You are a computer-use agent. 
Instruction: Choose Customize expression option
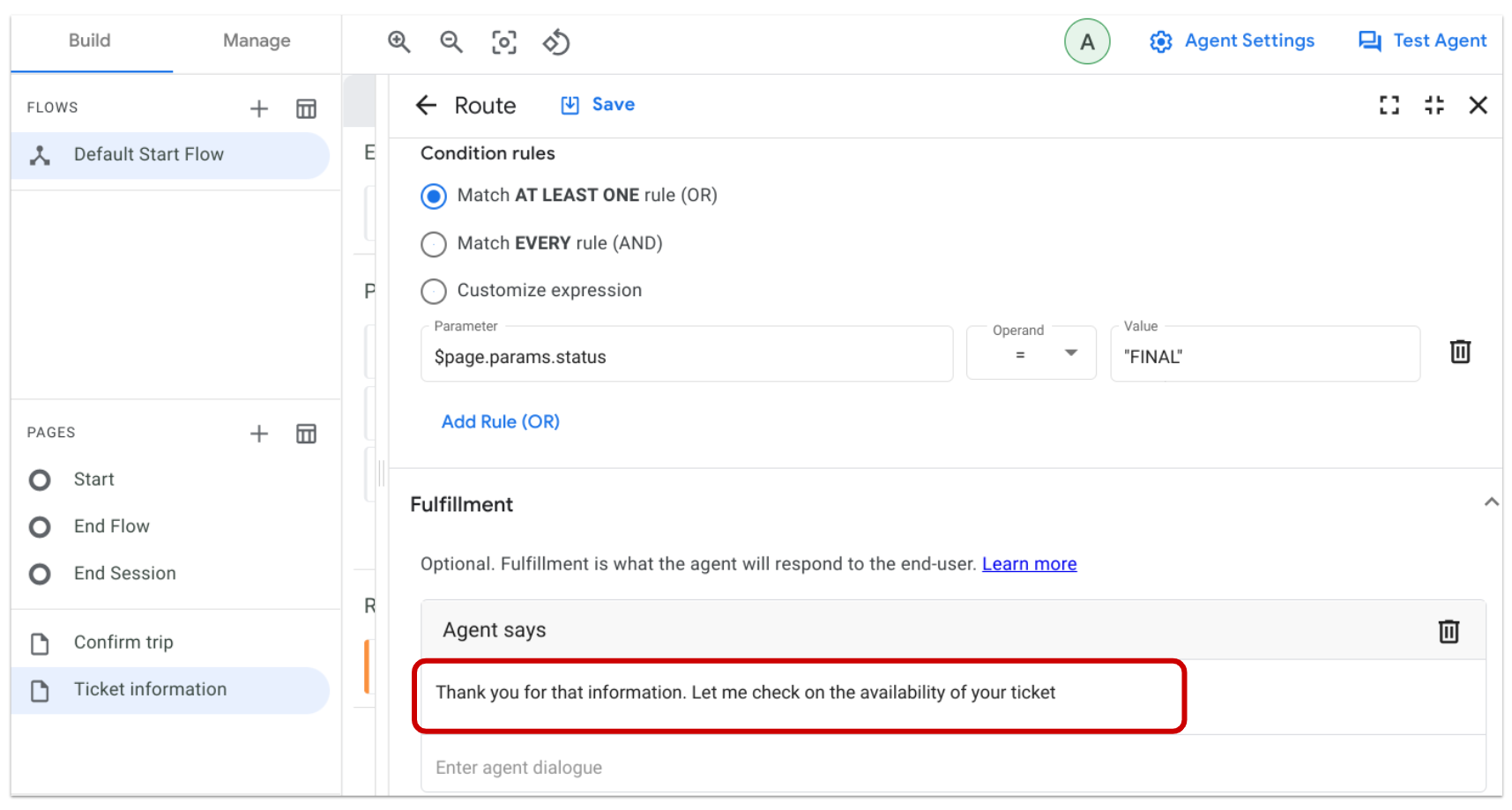[433, 291]
